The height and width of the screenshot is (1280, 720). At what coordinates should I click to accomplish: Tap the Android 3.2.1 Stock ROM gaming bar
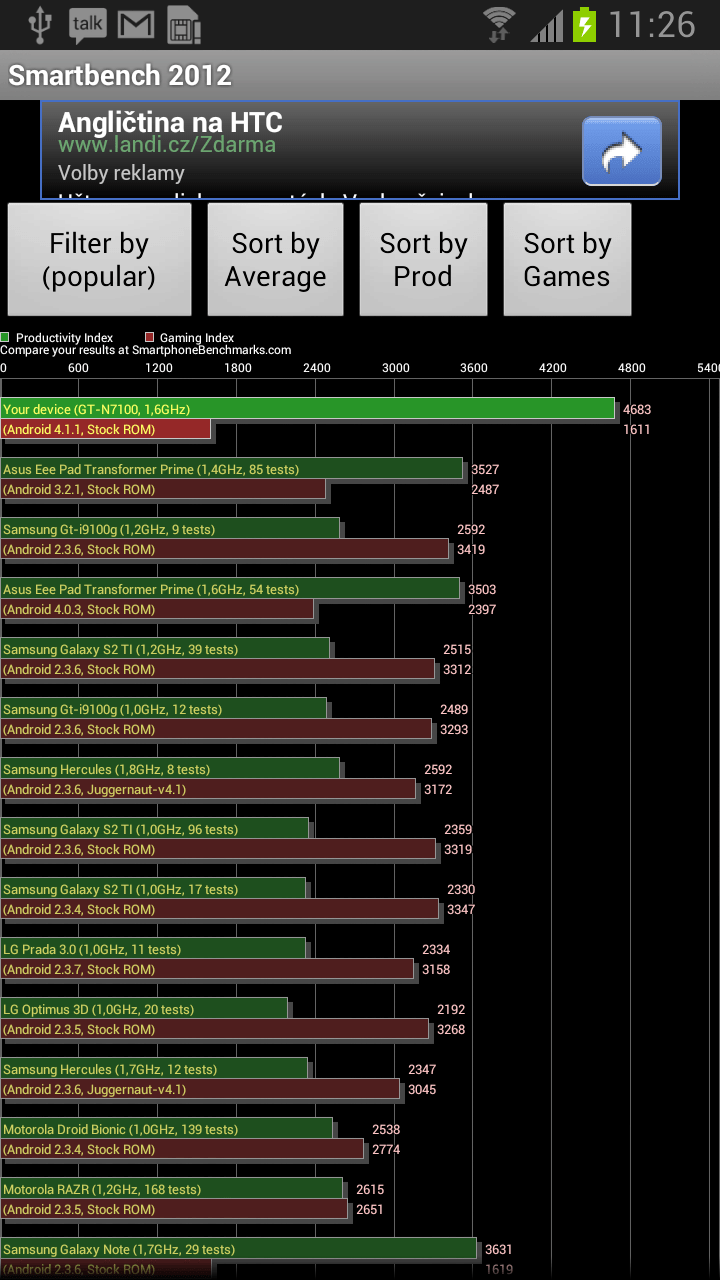[163, 489]
